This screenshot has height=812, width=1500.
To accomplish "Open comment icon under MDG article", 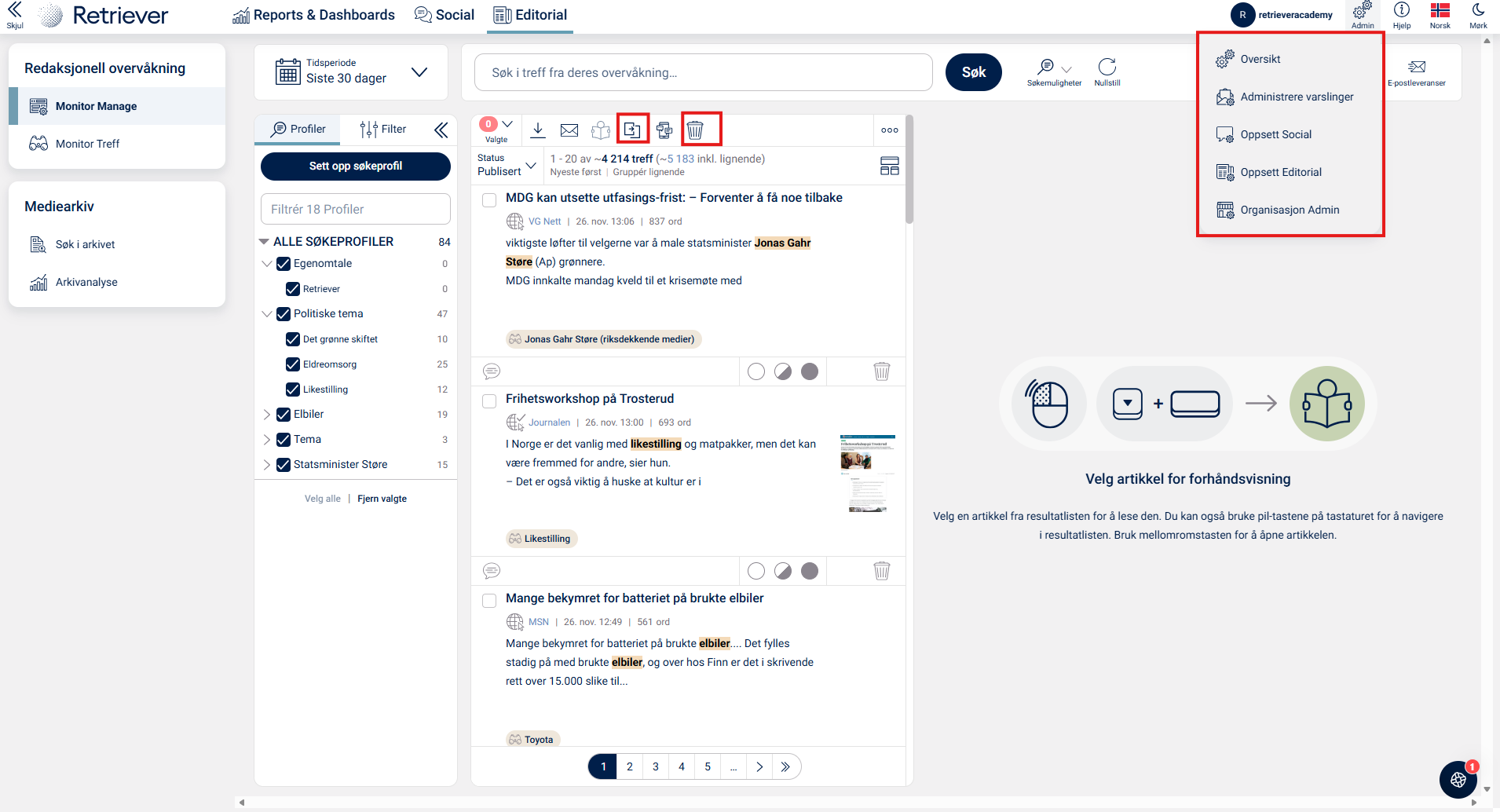I will coord(492,371).
